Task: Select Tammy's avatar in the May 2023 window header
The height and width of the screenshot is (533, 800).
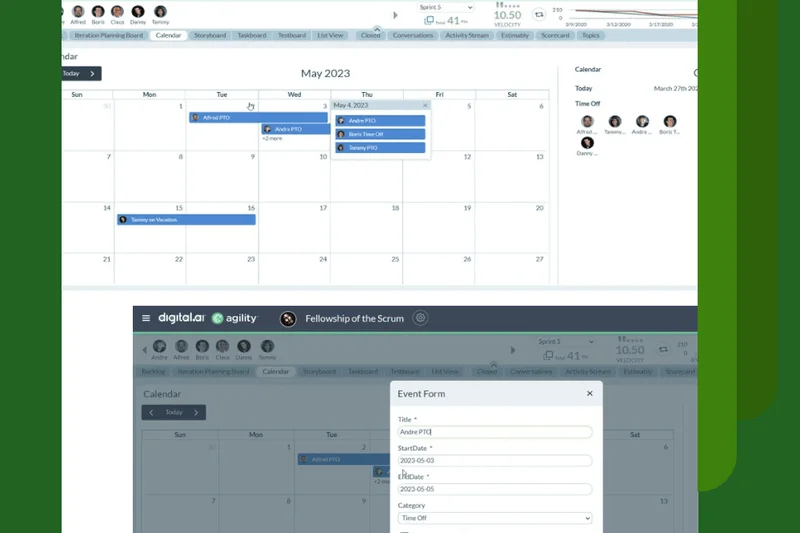Action: (x=160, y=11)
